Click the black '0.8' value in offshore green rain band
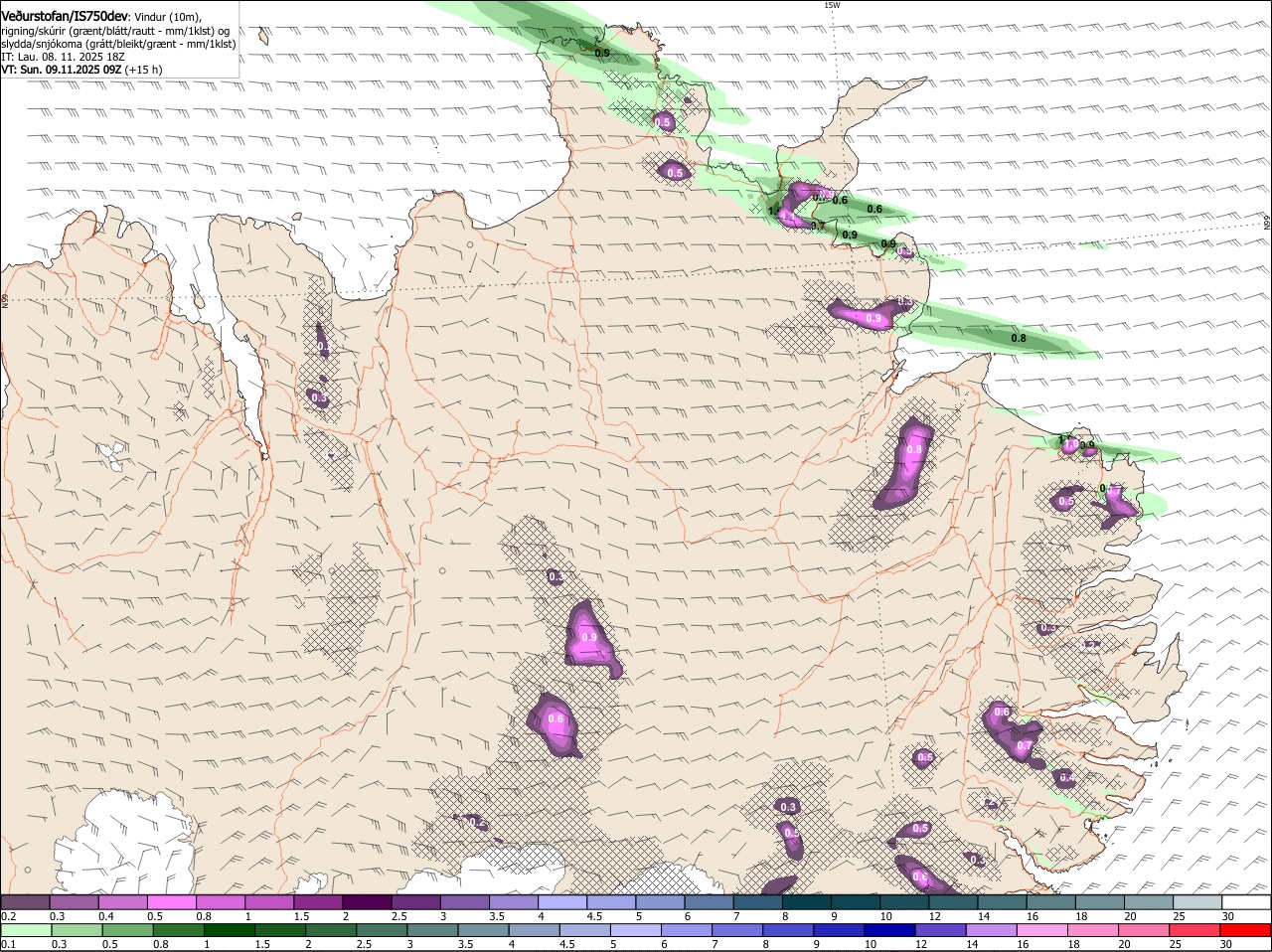1272x952 pixels. [x=1019, y=339]
